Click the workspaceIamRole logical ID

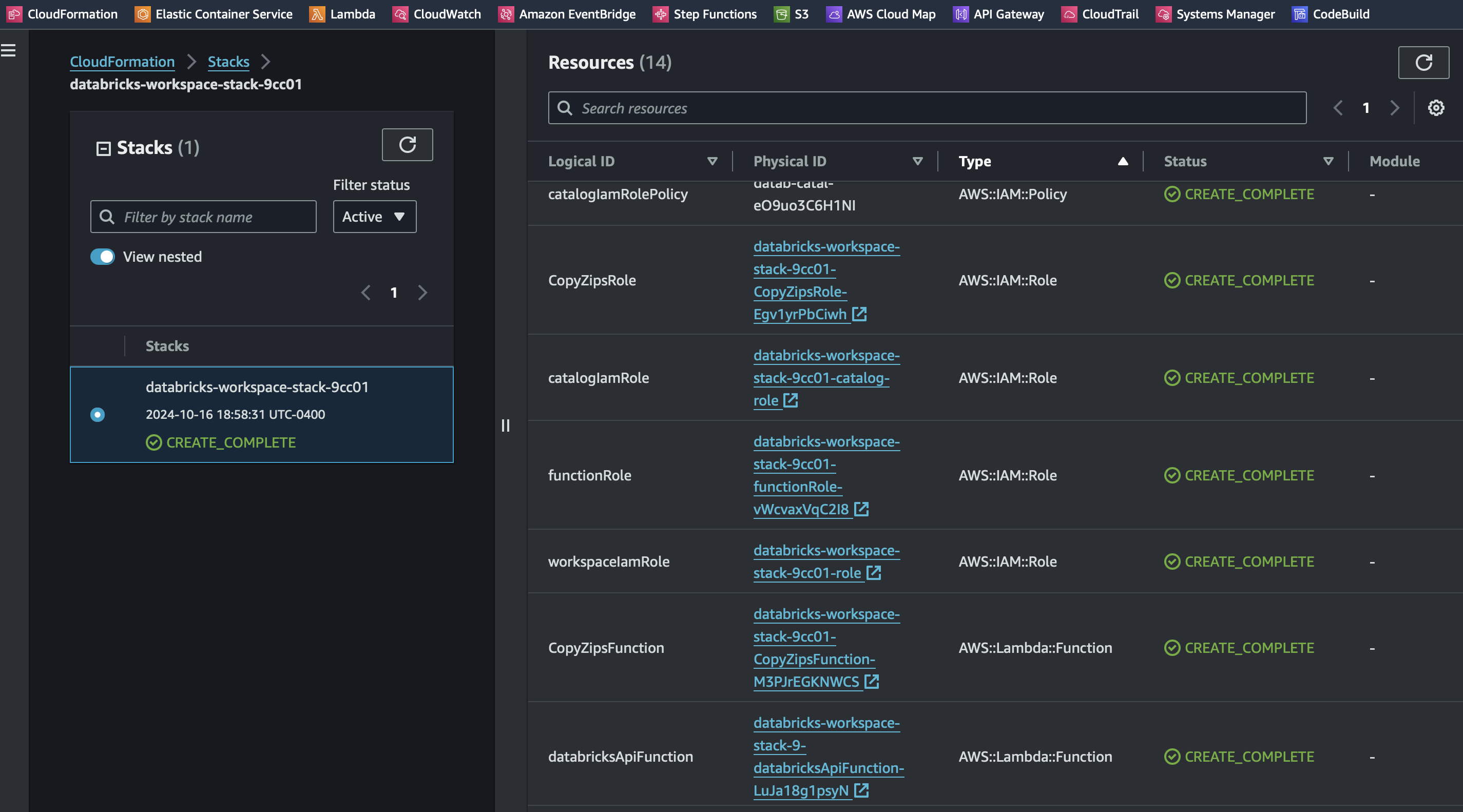(608, 562)
